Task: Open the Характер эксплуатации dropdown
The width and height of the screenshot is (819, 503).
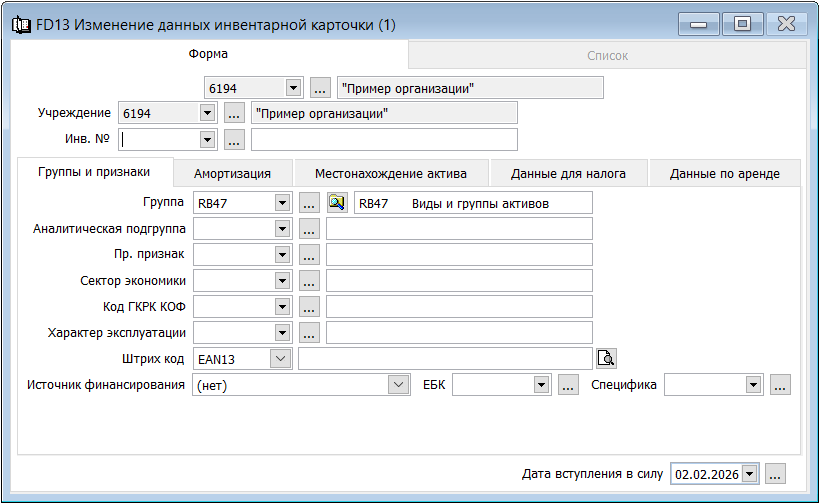Action: tap(282, 333)
